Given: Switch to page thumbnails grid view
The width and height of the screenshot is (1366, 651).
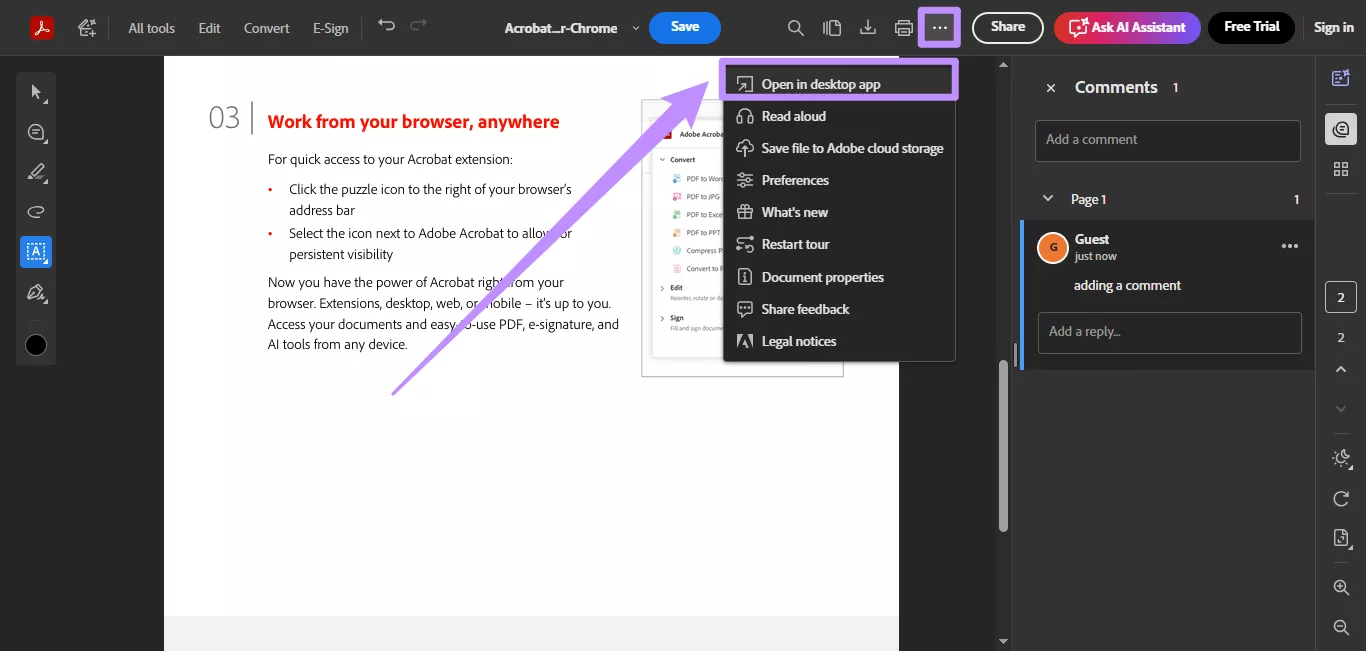Looking at the screenshot, I should (1340, 168).
